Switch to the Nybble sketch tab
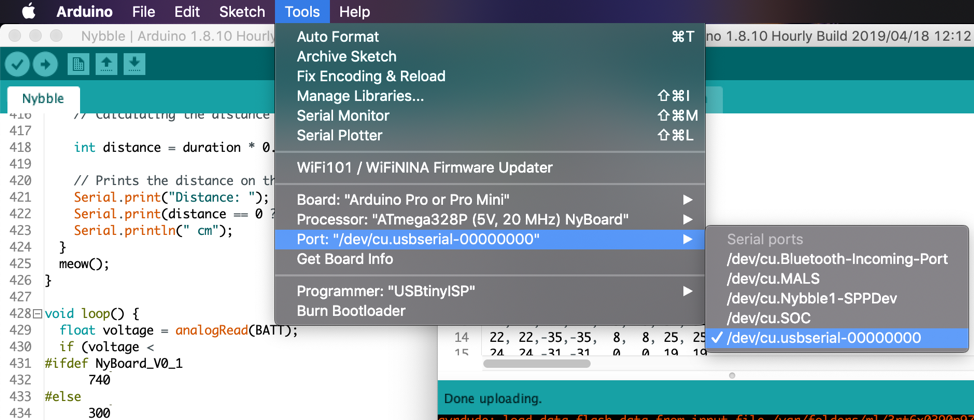 43,99
